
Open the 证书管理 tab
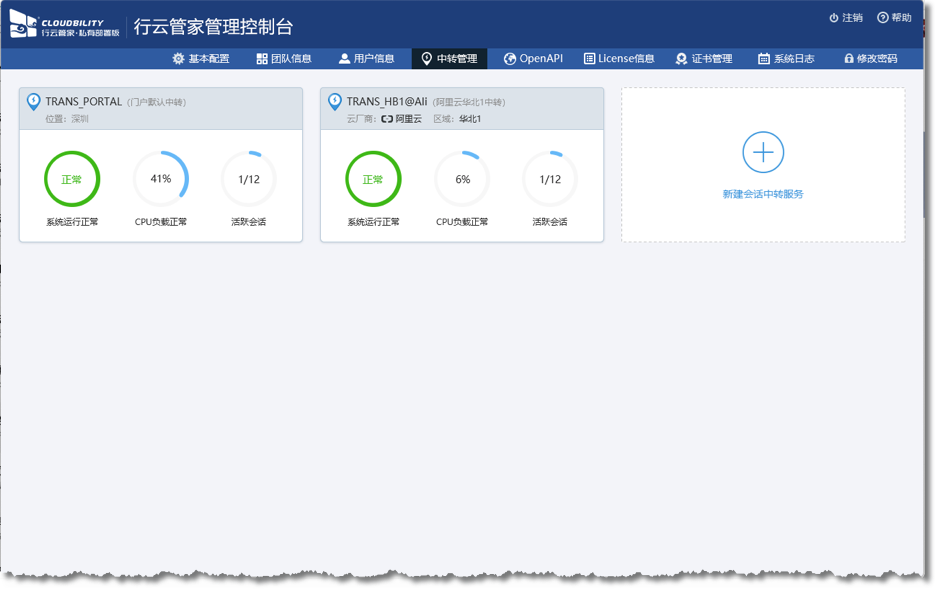704,59
